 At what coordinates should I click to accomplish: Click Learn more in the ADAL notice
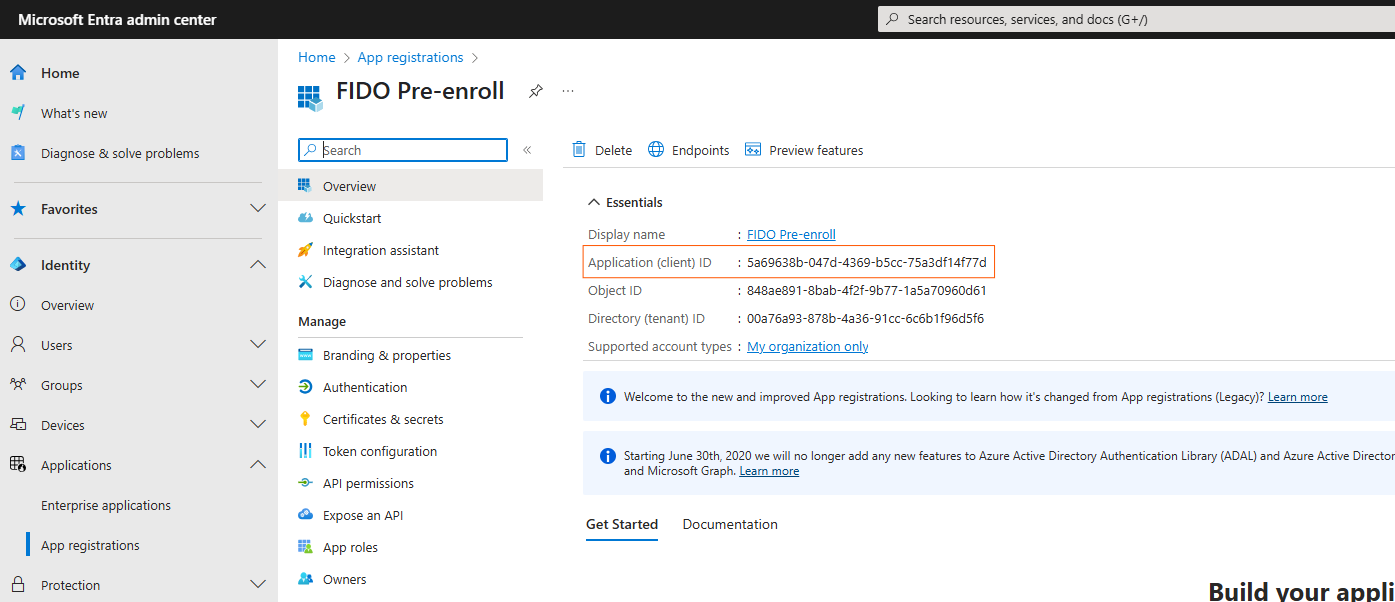coord(769,471)
